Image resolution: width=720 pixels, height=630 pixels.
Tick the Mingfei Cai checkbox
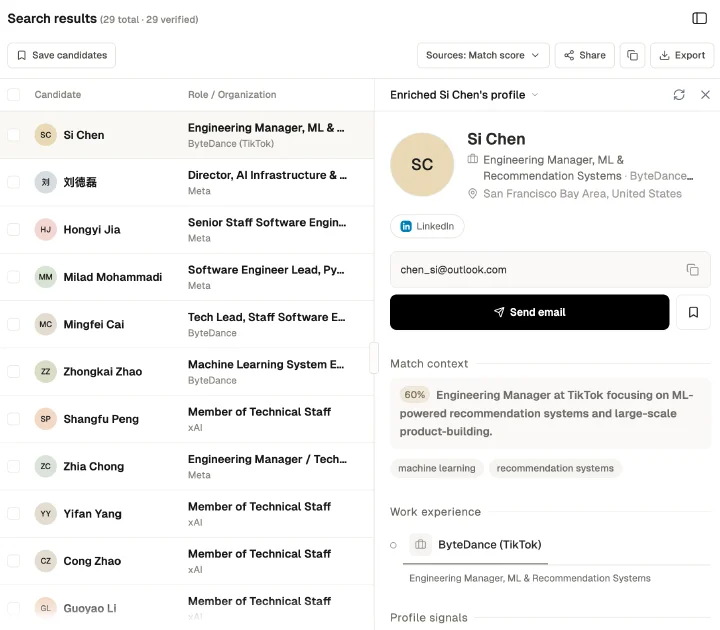point(14,324)
